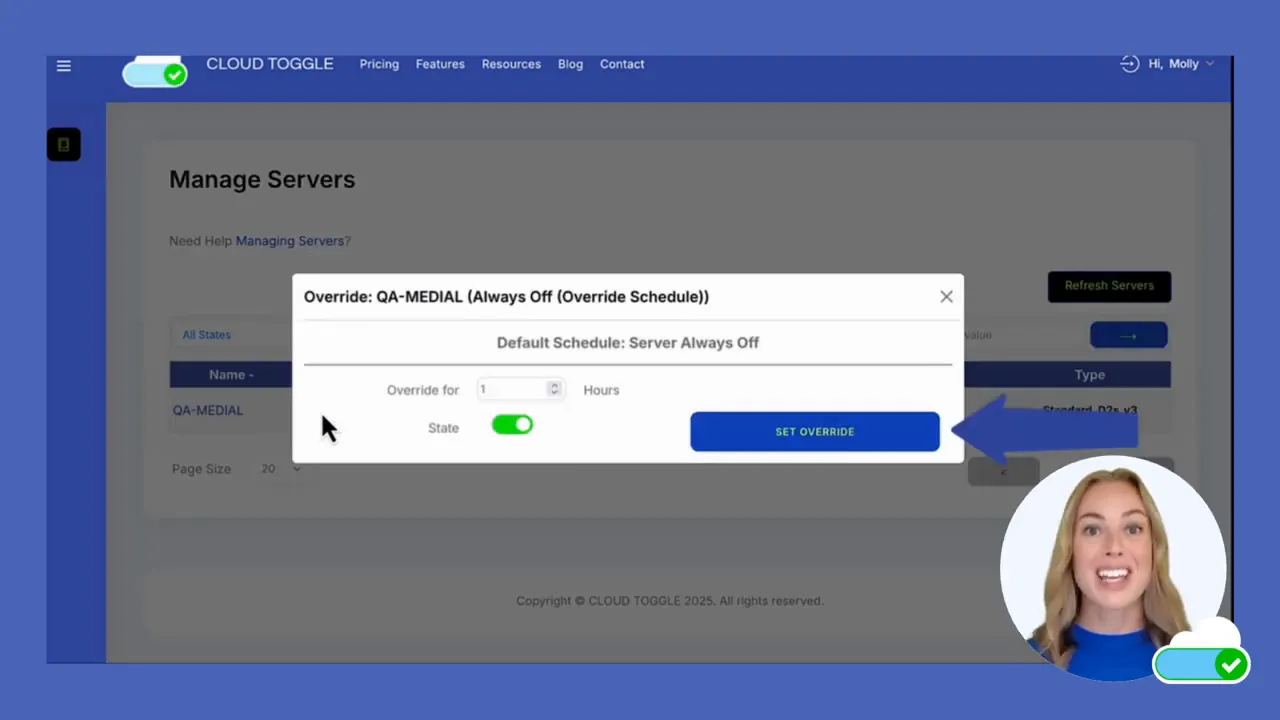Open the Managing Servers help link
The image size is (1280, 720).
[290, 240]
